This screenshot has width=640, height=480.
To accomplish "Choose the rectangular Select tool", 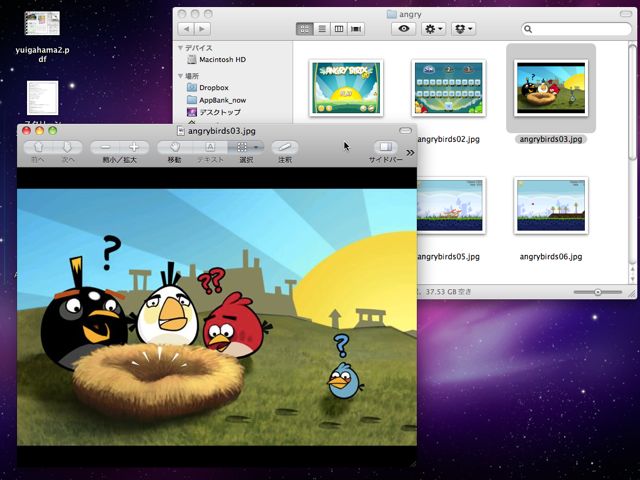I will 241,147.
